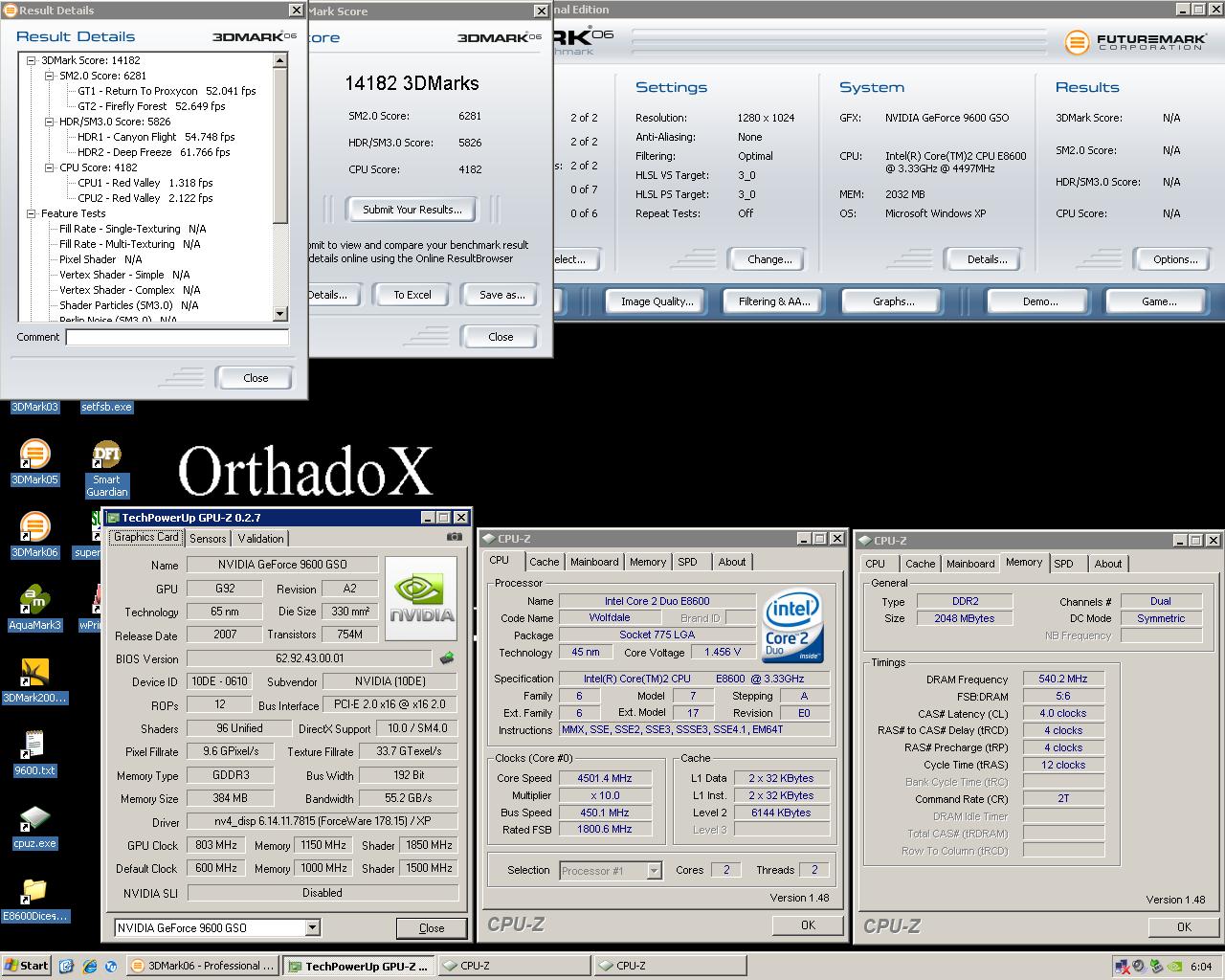Collapse the 3DMark Score tree node
Viewport: 1225px width, 980px height.
[x=31, y=60]
